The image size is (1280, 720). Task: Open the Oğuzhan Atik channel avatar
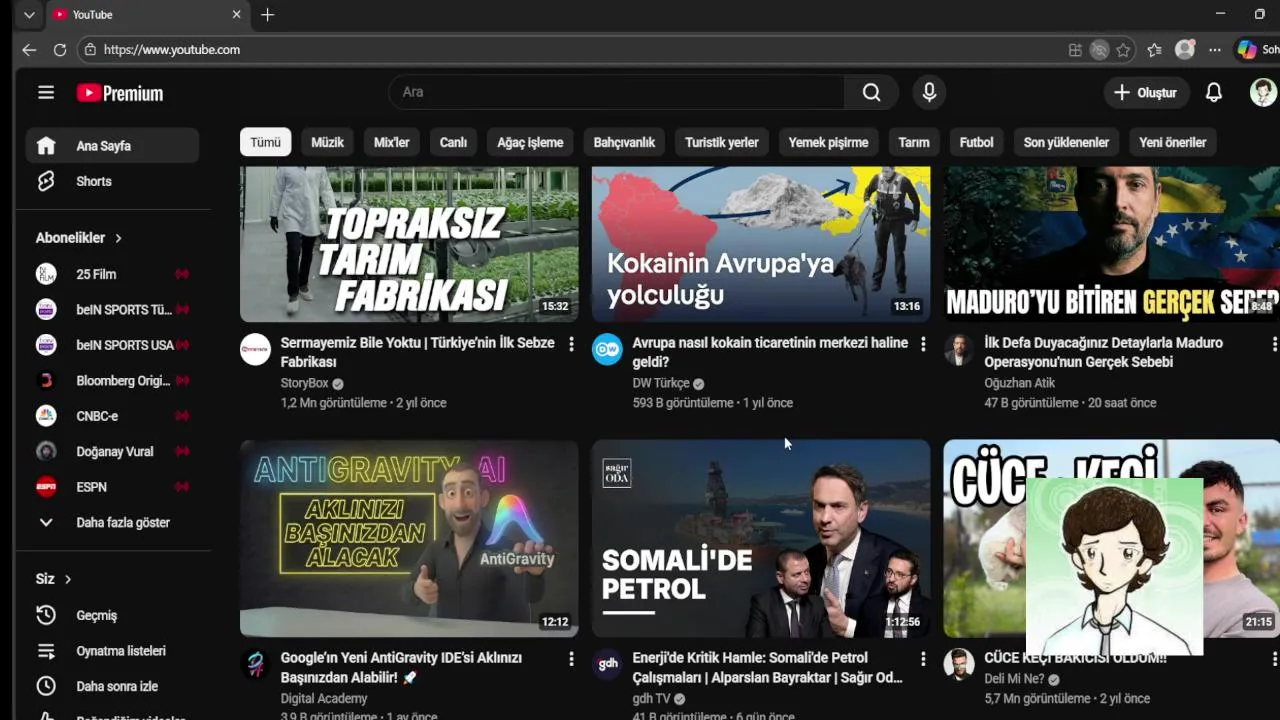959,349
